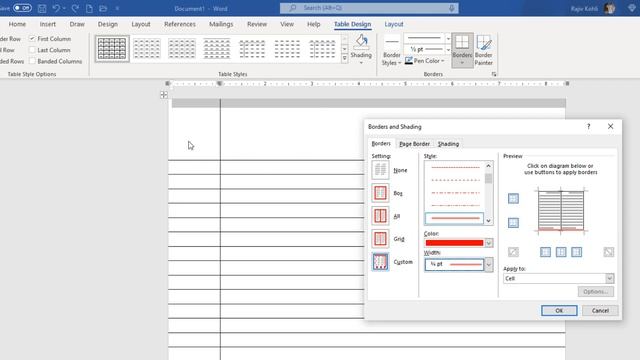Open the ½ pt line weight dropdown

coord(448,49)
